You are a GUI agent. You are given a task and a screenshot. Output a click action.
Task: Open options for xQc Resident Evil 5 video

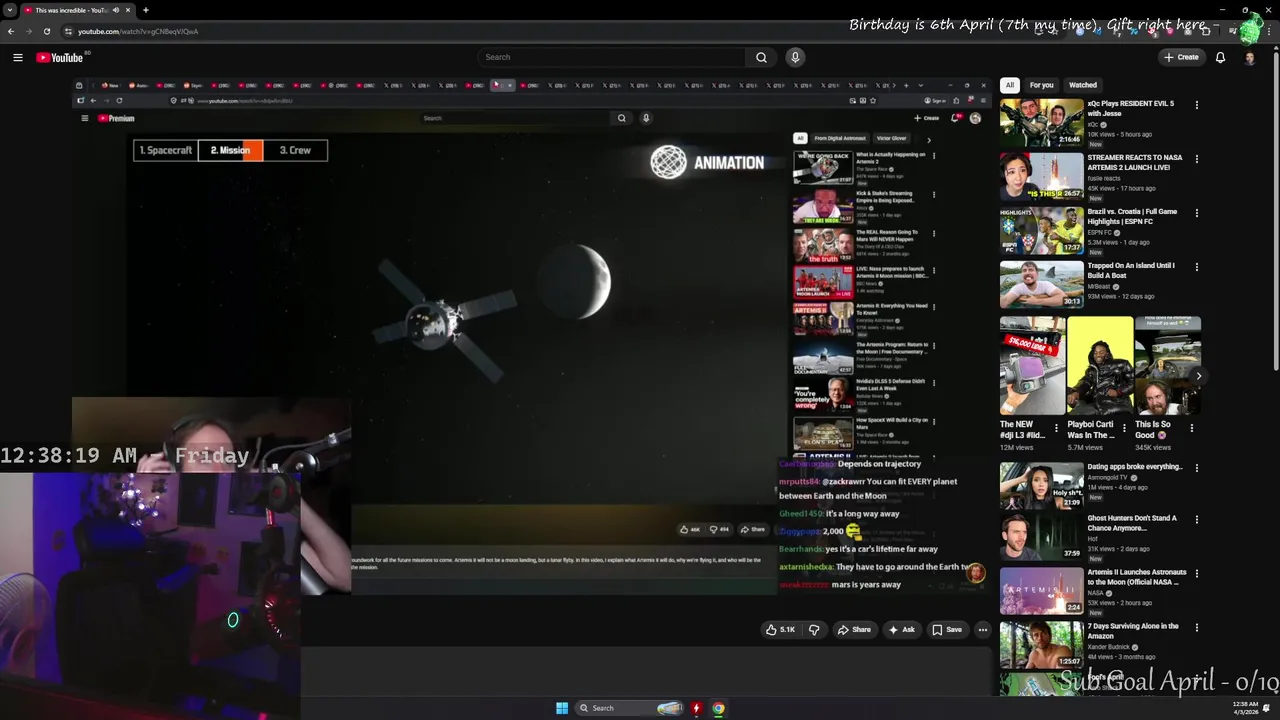pyautogui.click(x=1196, y=105)
